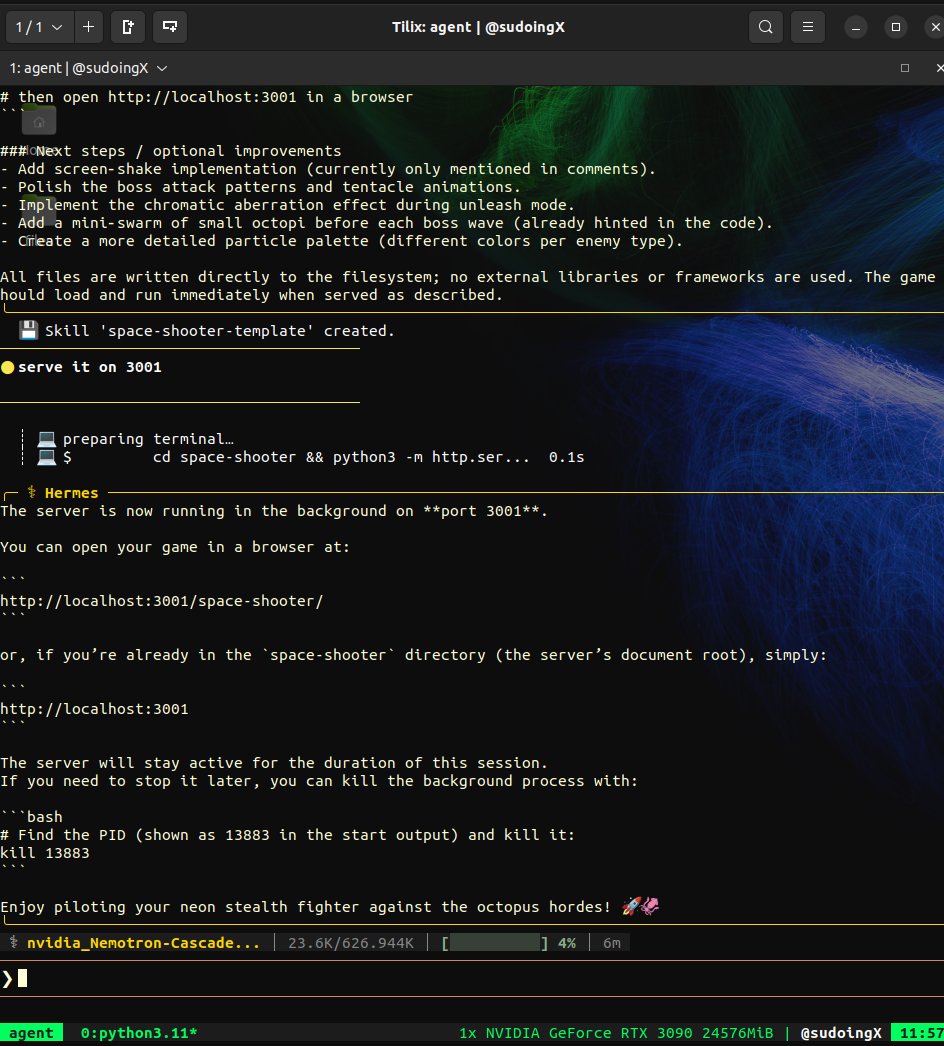Click the 'Implement the chromatic aberration effect' line
Viewport: 944px width, 1046px height.
point(288,205)
